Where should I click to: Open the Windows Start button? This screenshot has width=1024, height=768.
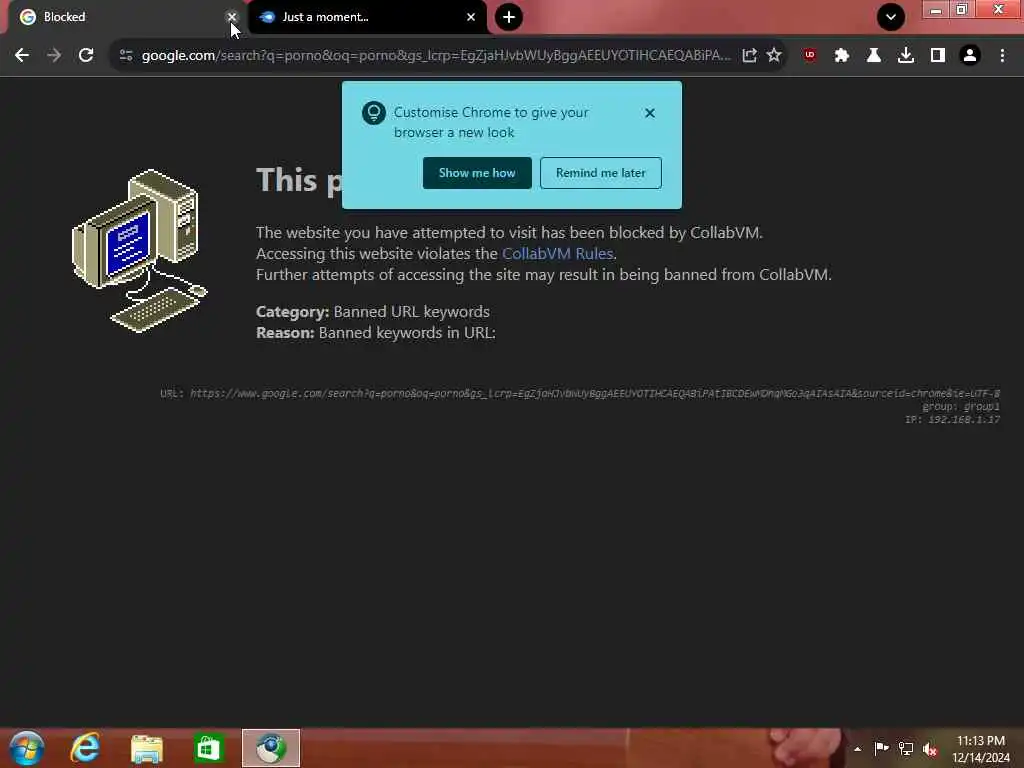pyautogui.click(x=27, y=748)
